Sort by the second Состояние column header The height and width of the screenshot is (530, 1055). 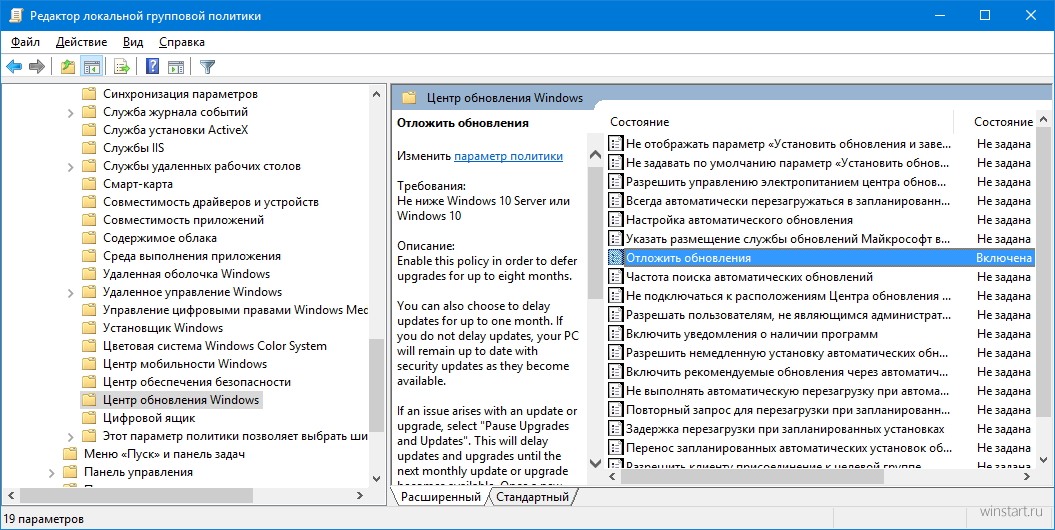point(1003,122)
